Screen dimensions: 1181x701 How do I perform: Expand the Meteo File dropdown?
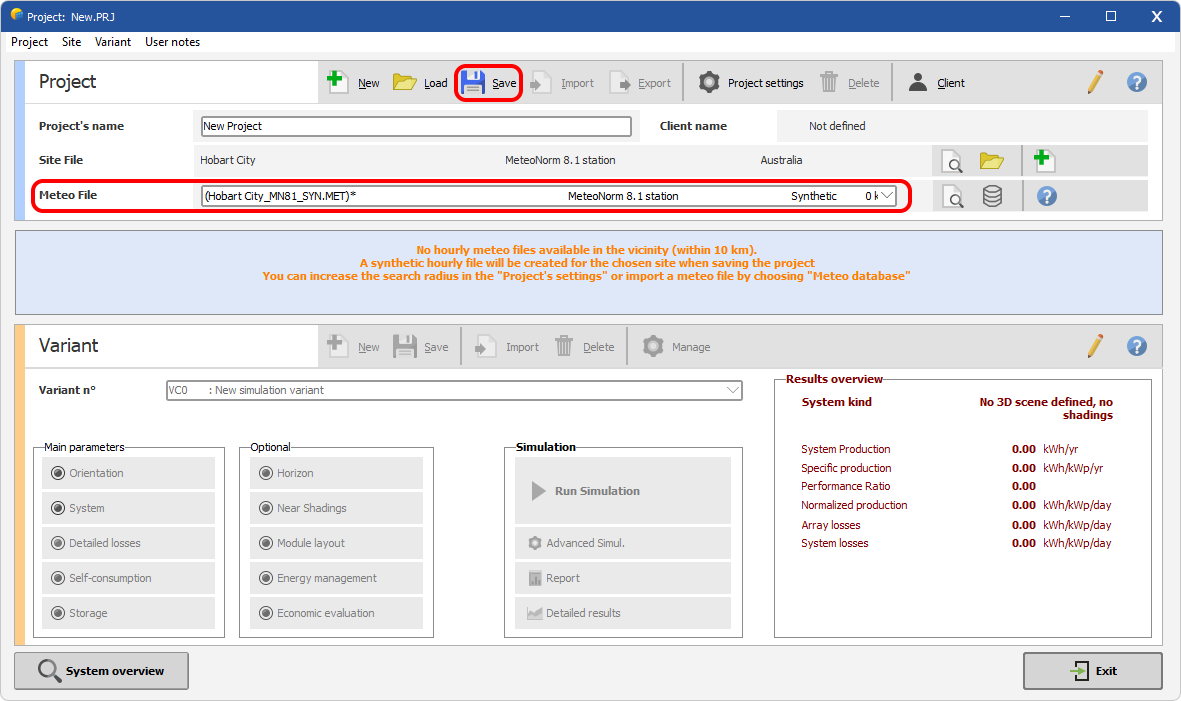887,196
